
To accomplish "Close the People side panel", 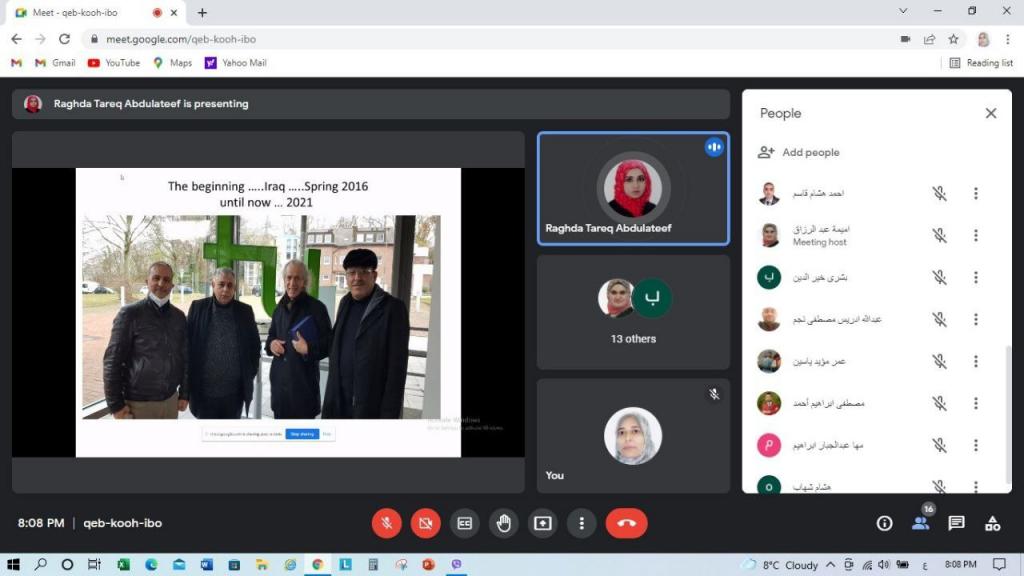I will click(990, 114).
